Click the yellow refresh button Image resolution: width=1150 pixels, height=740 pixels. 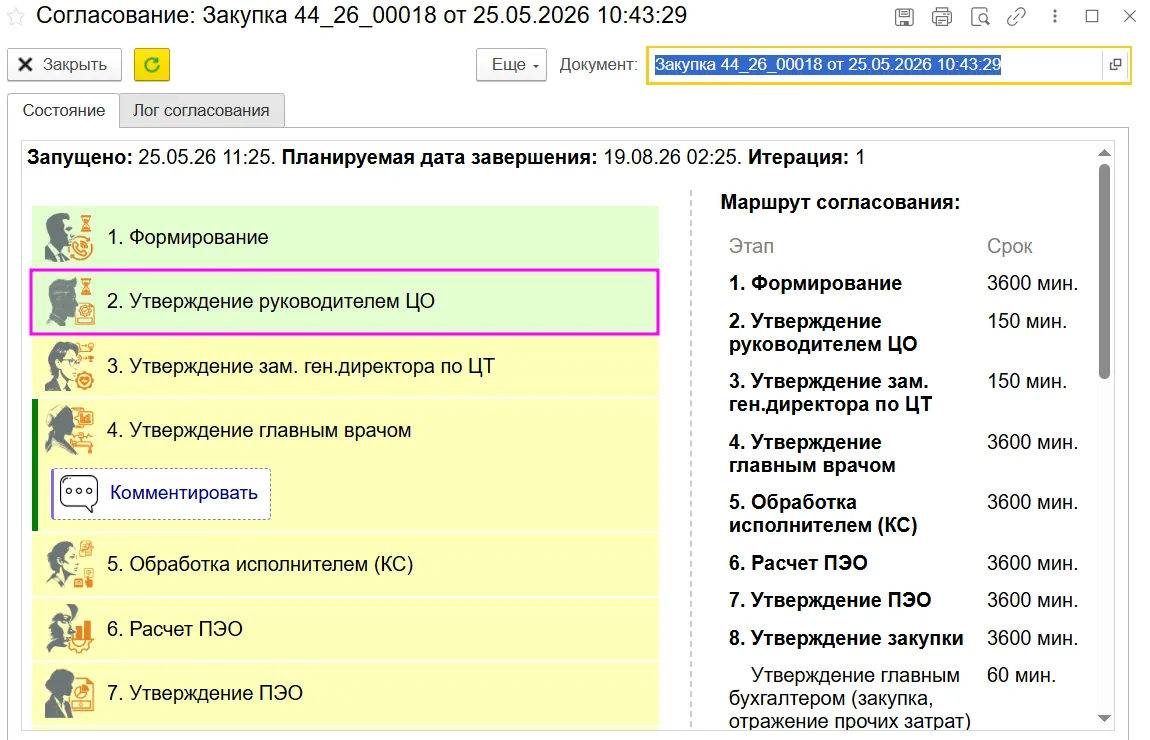152,65
